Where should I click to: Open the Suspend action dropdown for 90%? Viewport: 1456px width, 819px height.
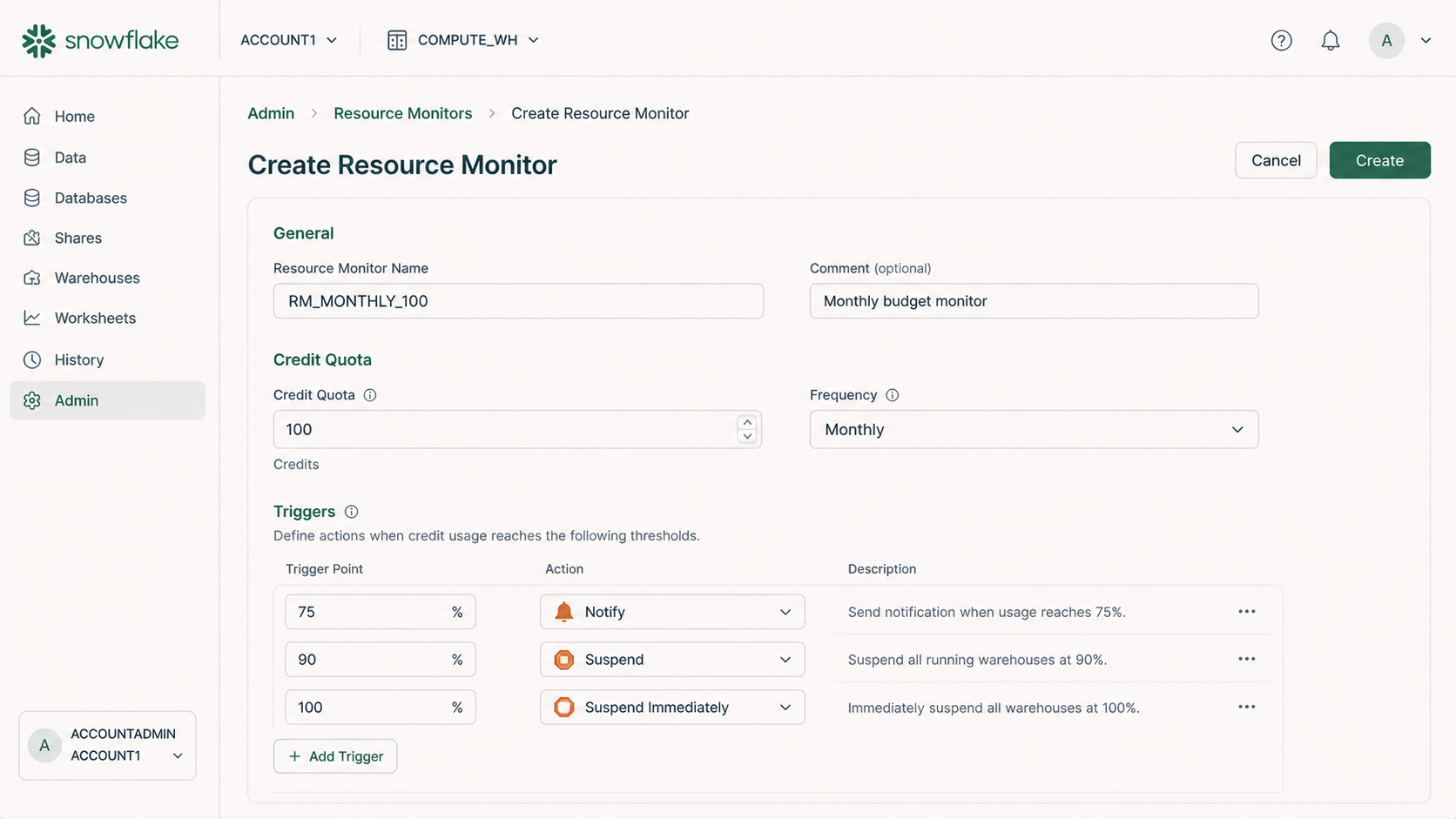[672, 659]
